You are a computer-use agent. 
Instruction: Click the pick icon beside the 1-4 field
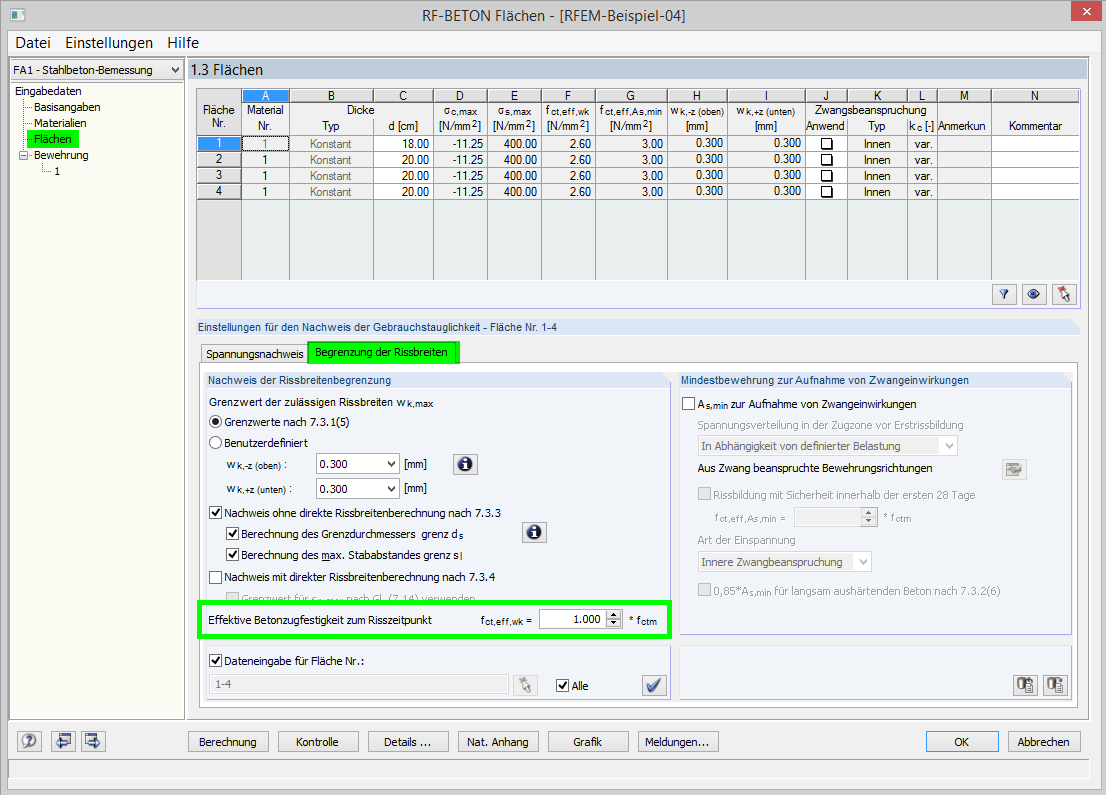click(525, 685)
